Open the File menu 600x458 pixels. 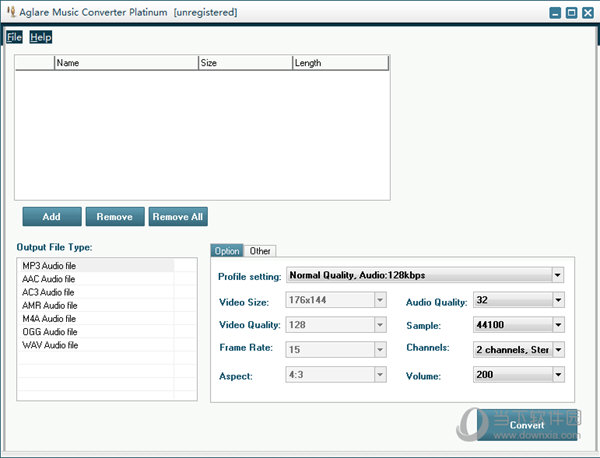[14, 37]
